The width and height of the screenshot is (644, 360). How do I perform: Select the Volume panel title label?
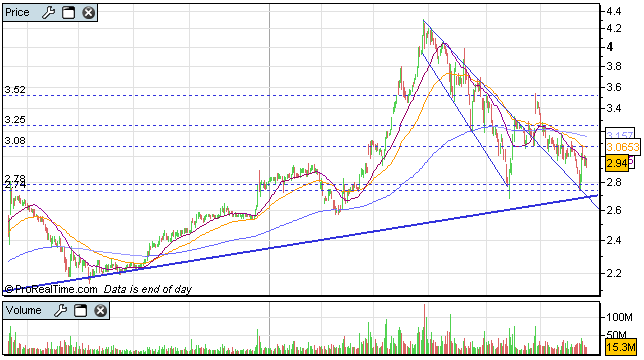[x=23, y=310]
